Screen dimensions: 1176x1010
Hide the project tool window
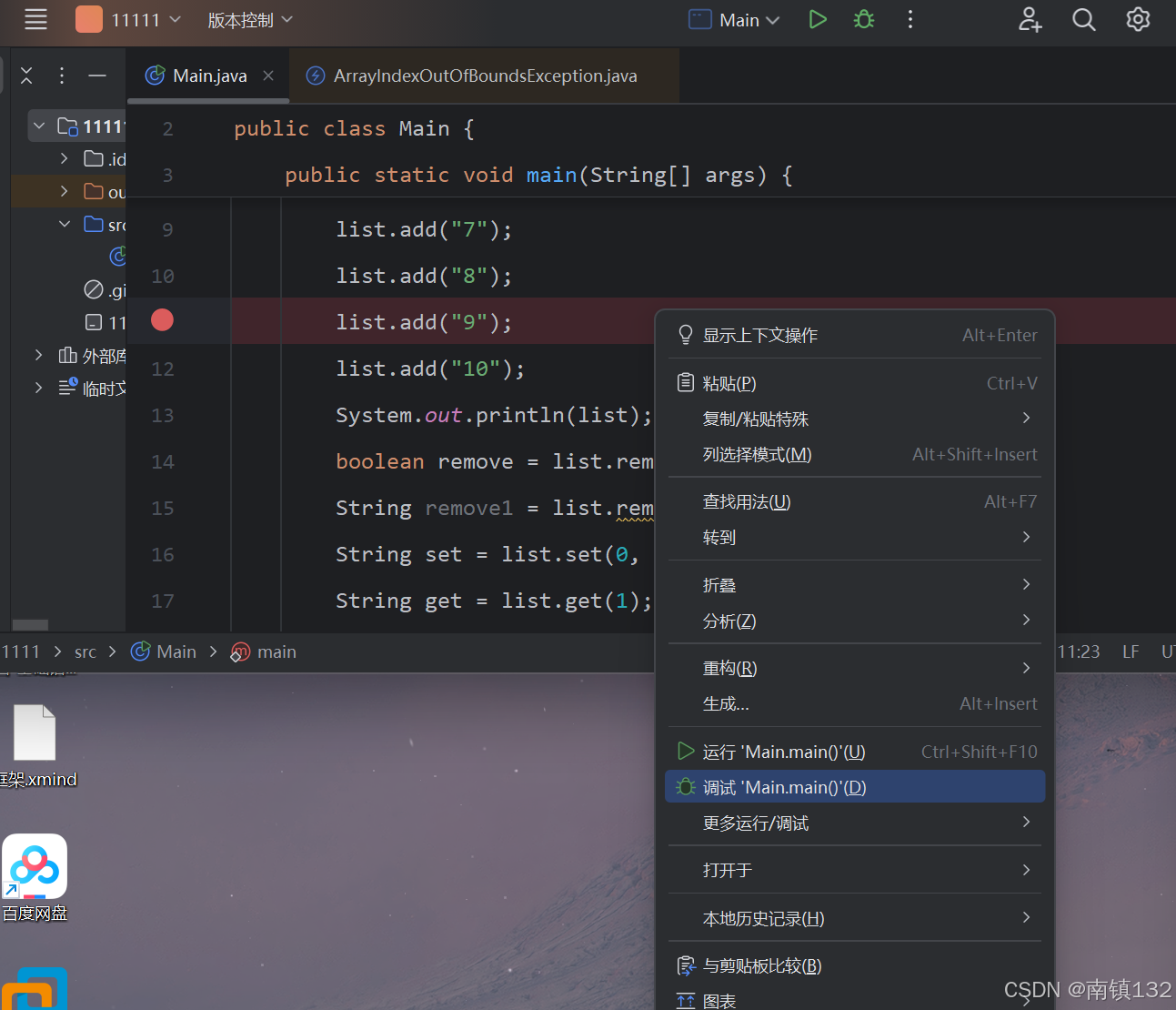pyautogui.click(x=96, y=76)
